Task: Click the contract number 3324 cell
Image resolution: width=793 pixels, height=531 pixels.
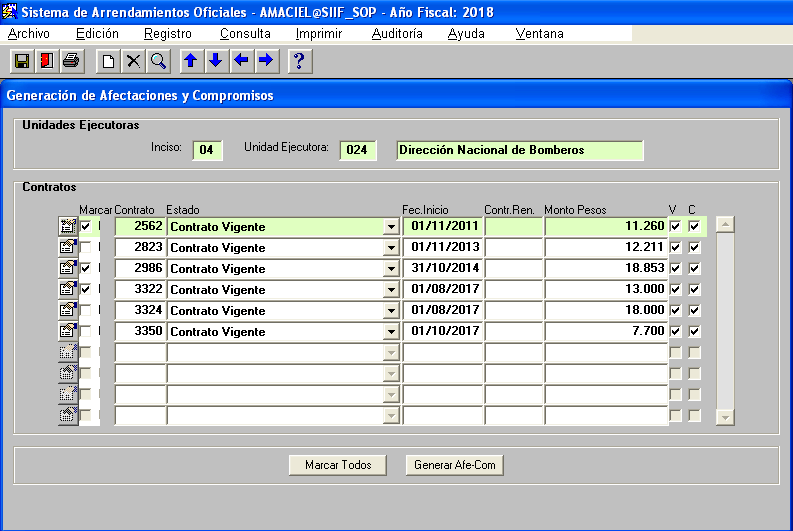Action: [141, 311]
